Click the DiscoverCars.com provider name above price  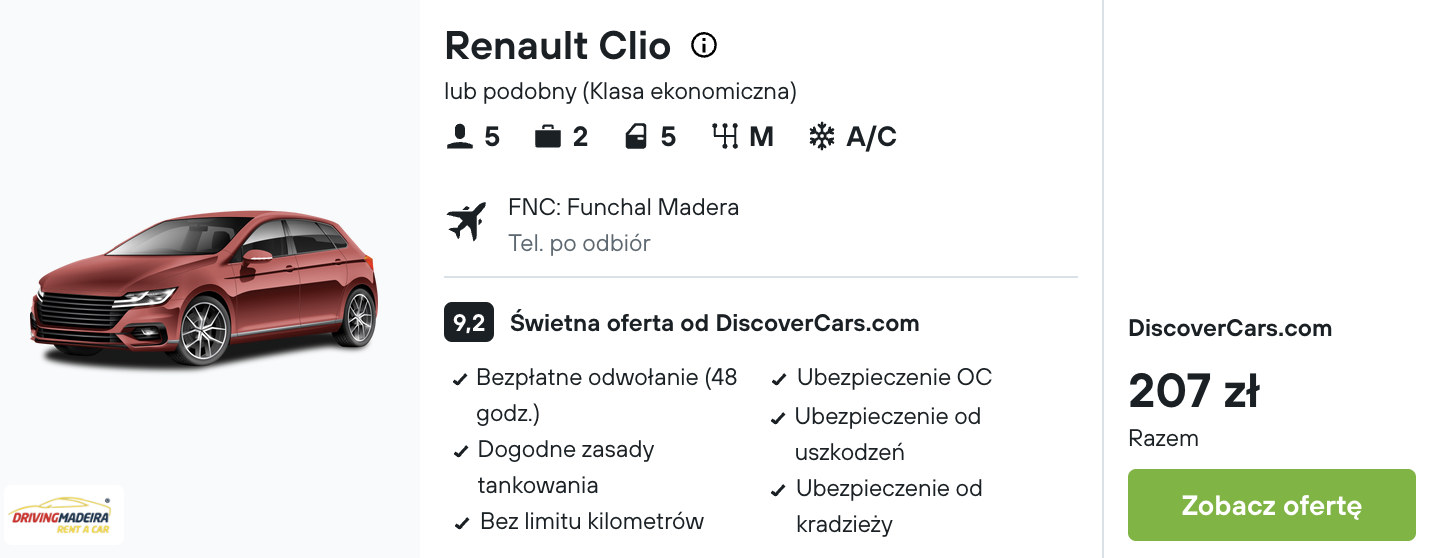coord(1229,328)
